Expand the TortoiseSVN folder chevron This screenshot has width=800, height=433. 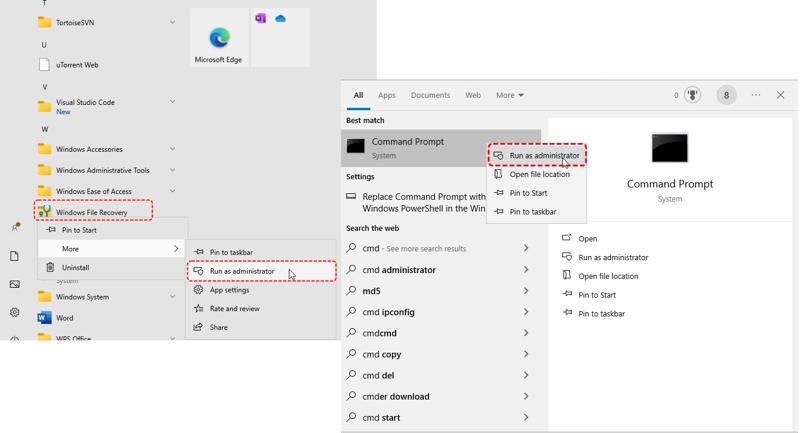pyautogui.click(x=172, y=22)
